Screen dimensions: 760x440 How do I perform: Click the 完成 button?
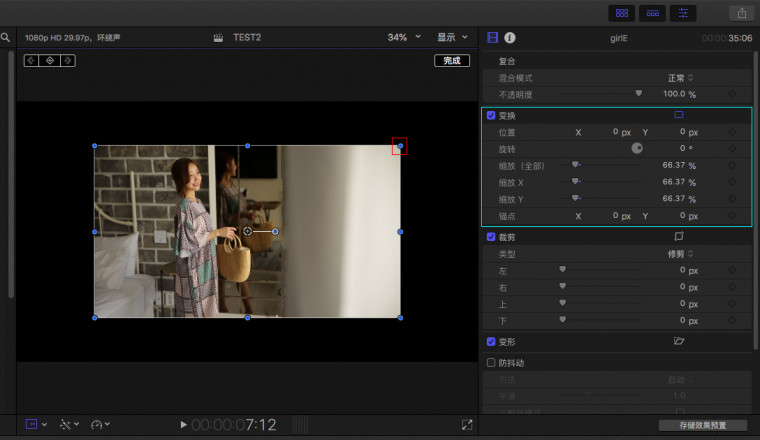(x=452, y=61)
